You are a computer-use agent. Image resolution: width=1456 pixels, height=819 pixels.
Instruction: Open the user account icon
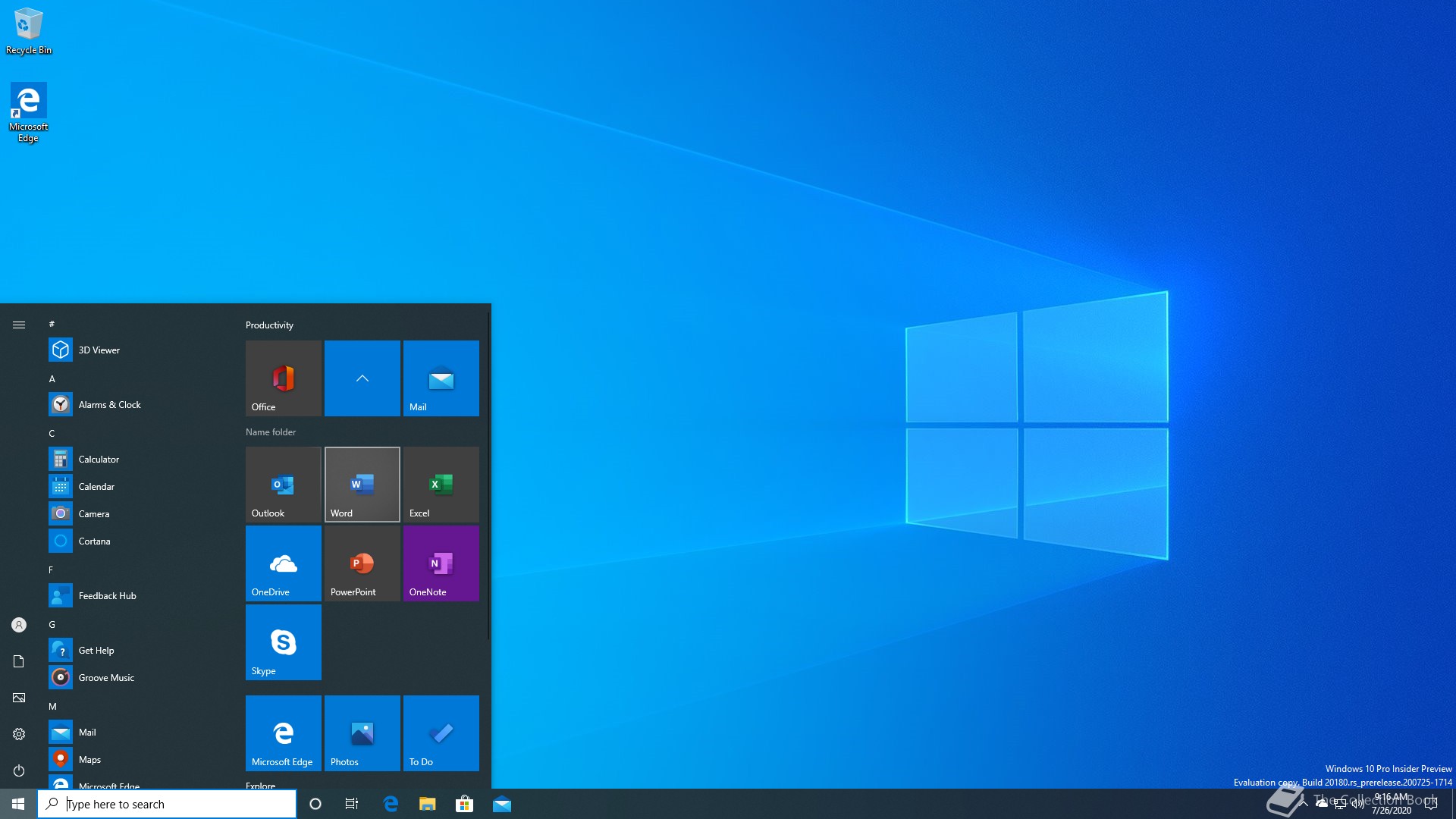tap(19, 625)
